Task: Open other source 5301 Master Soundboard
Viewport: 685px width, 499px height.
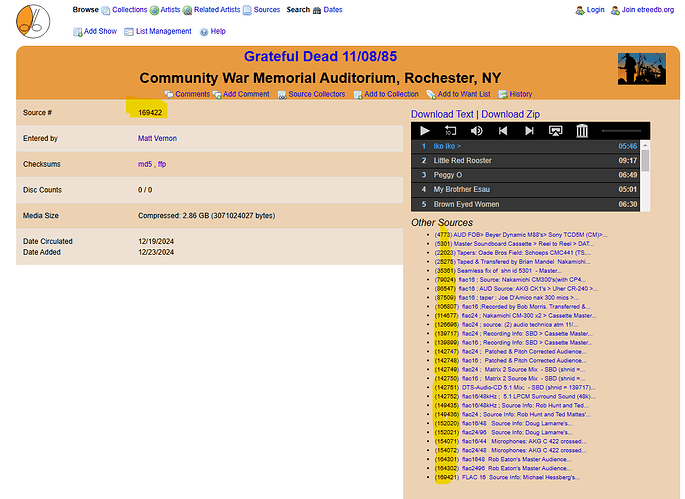Action: point(514,244)
